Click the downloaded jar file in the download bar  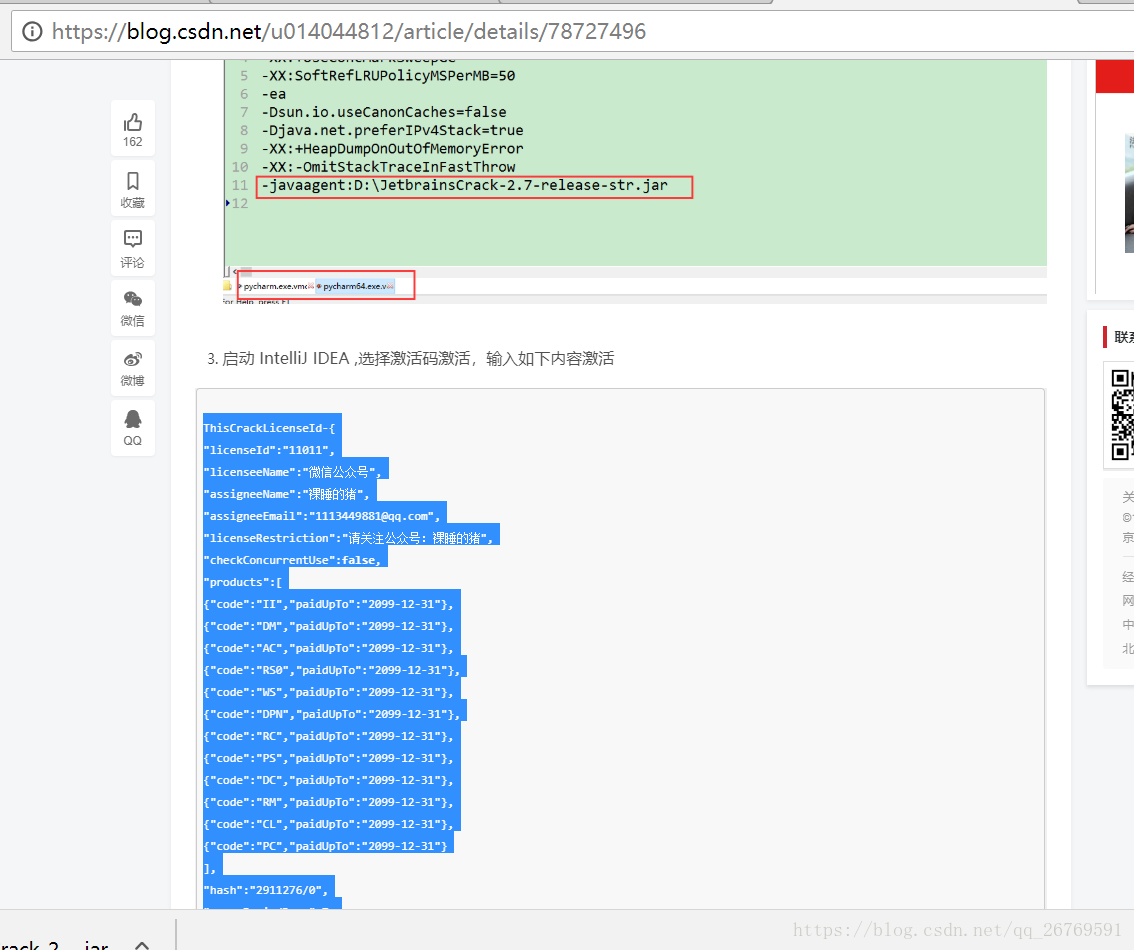pyautogui.click(x=54, y=944)
